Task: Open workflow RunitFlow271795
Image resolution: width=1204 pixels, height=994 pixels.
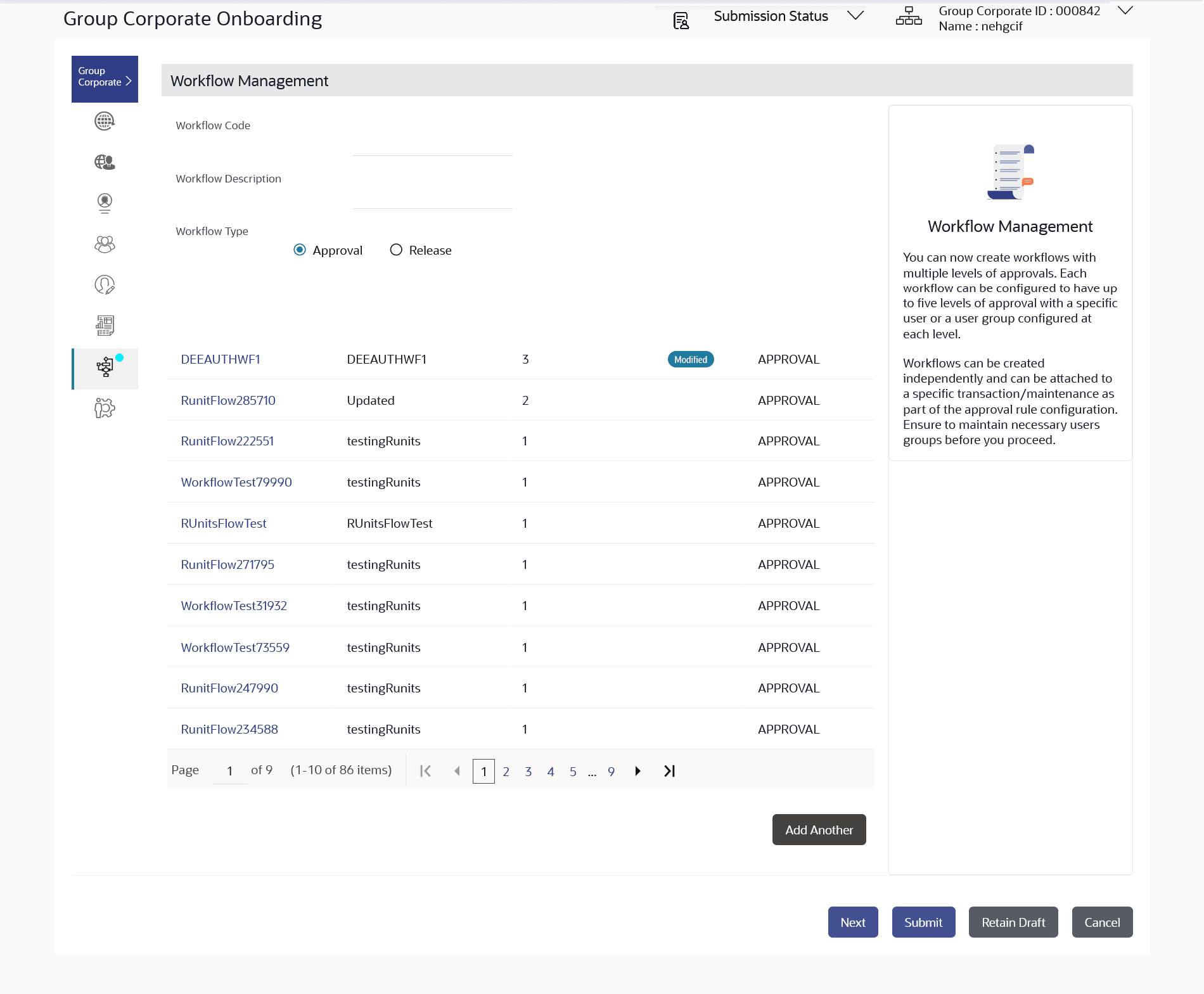Action: pos(227,564)
